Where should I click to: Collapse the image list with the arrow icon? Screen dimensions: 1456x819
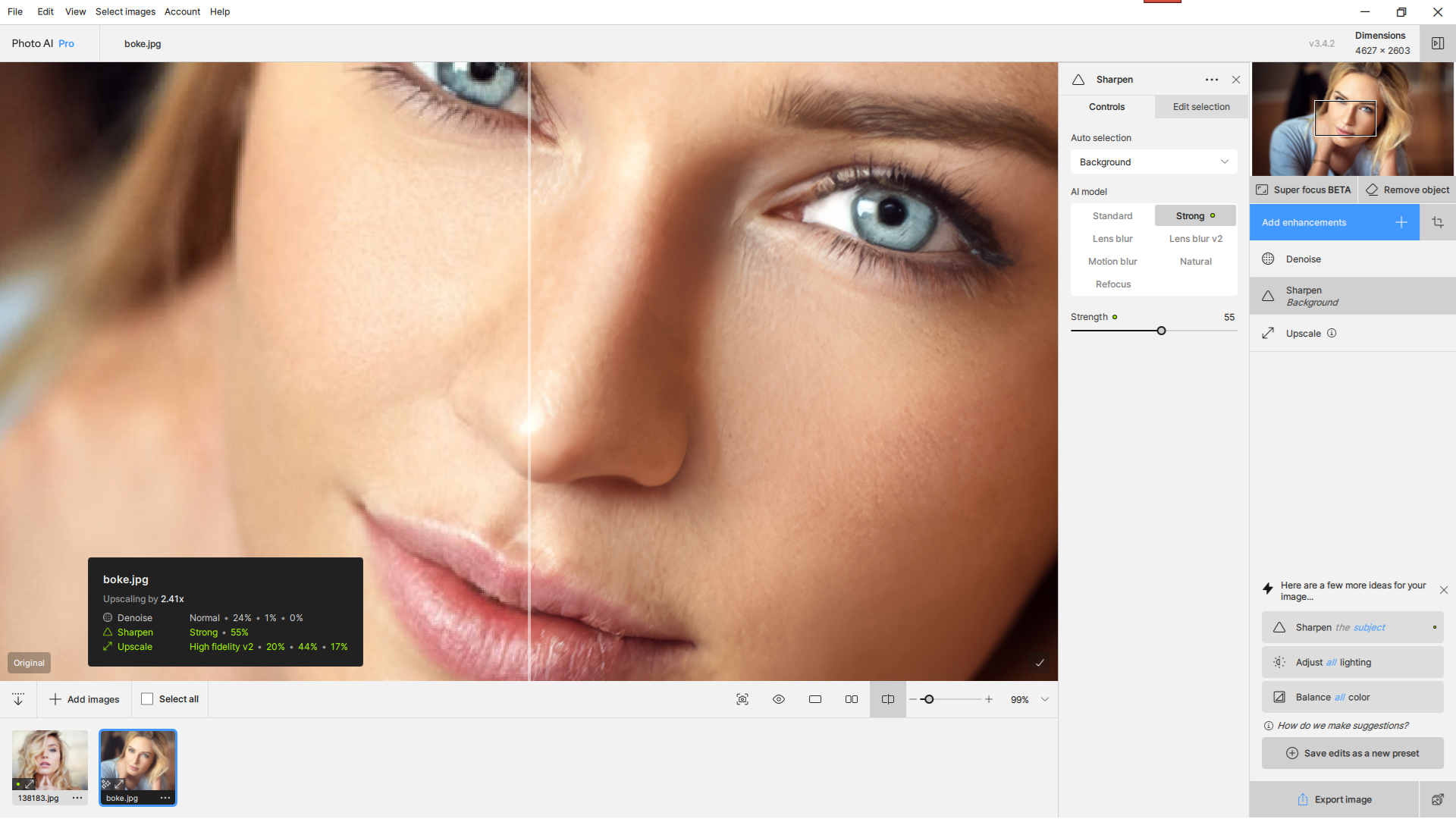click(x=18, y=699)
